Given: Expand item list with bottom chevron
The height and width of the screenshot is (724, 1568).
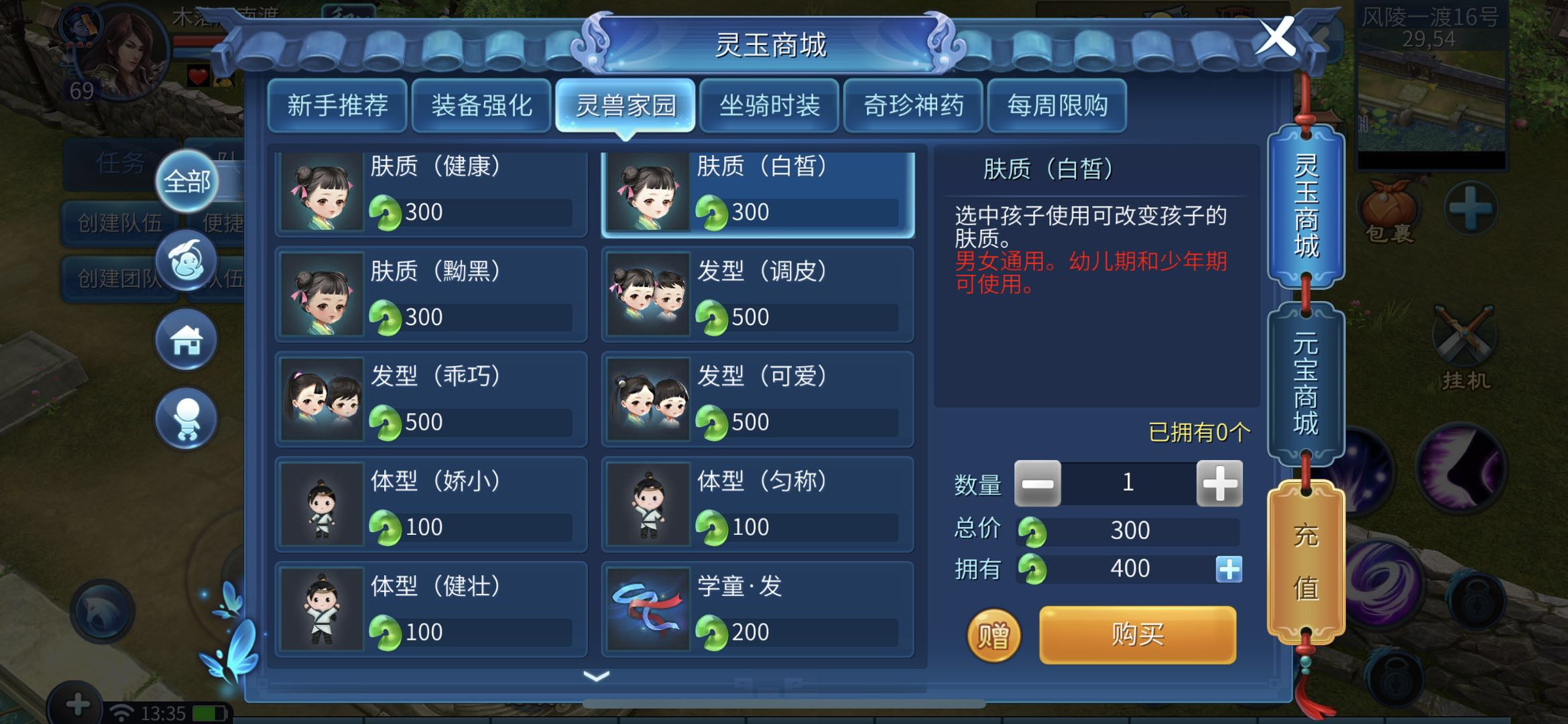Looking at the screenshot, I should (x=596, y=676).
